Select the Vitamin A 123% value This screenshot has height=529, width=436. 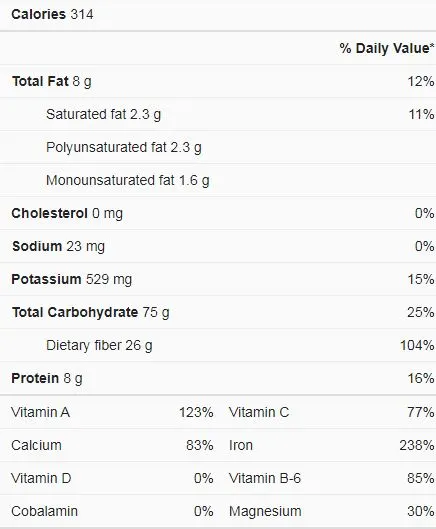pos(196,412)
